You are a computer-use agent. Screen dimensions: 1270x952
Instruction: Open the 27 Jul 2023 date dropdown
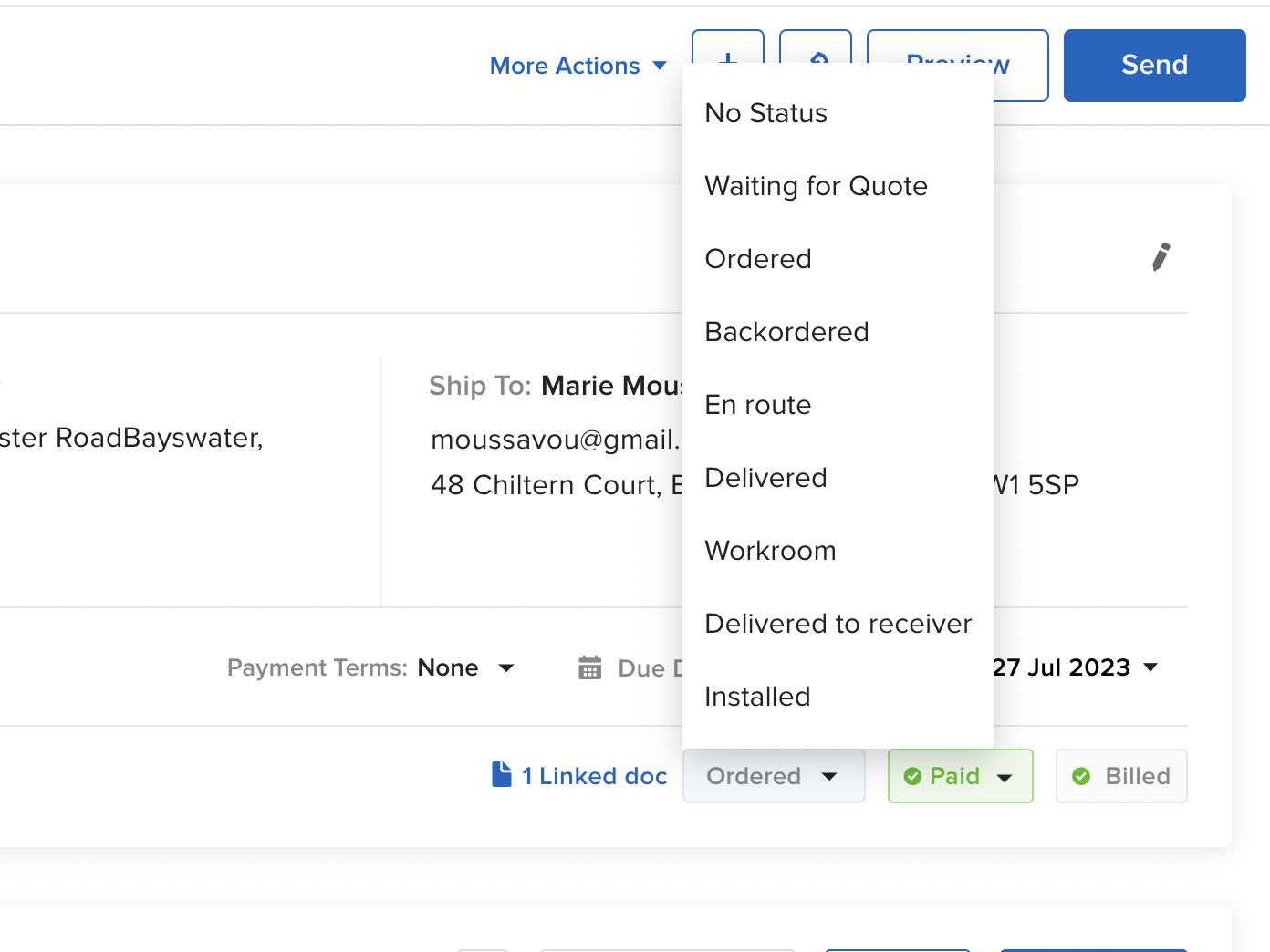pyautogui.click(x=1150, y=667)
